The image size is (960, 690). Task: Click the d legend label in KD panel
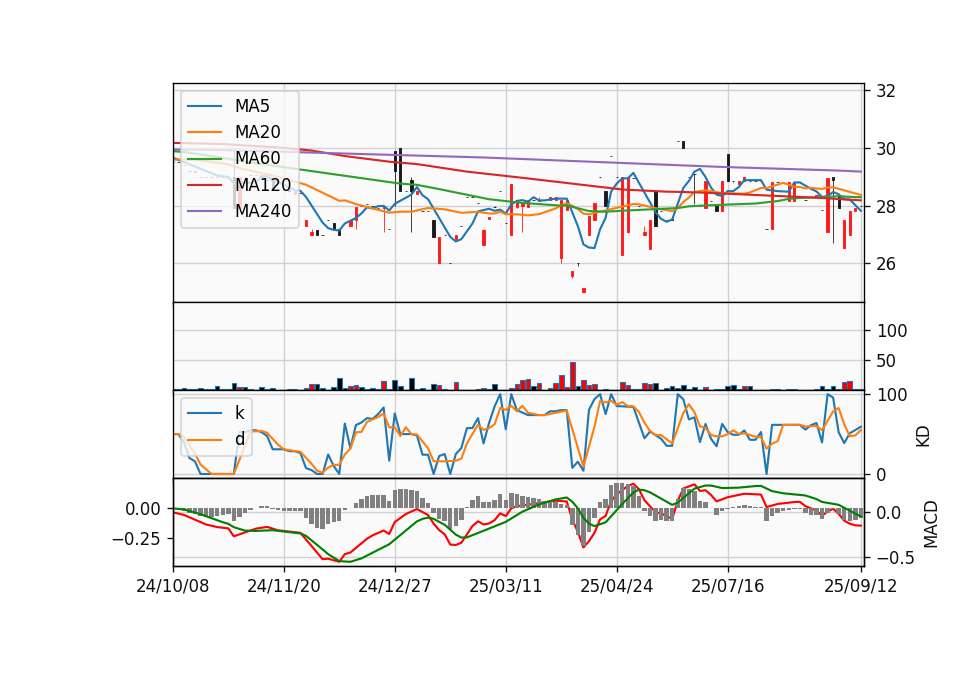(x=239, y=439)
